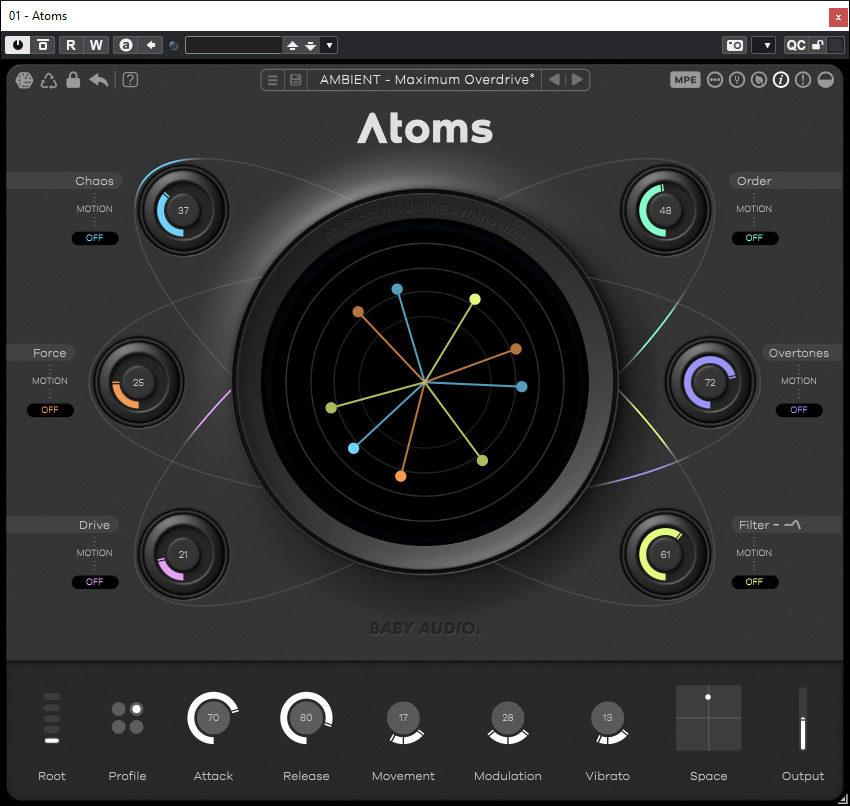Click the italic i info icon
850x806 pixels.
coord(781,80)
